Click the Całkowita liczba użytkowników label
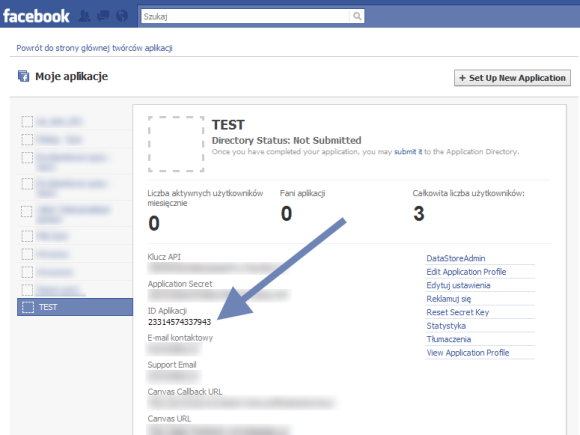580x435 pixels. pyautogui.click(x=468, y=193)
